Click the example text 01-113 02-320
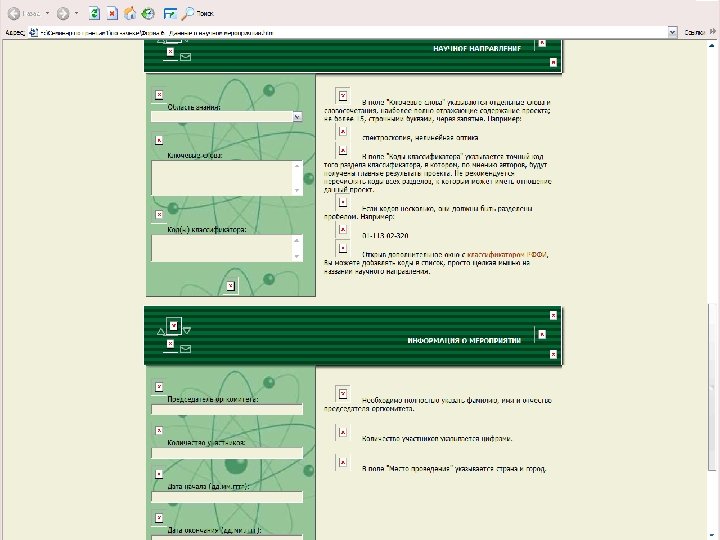This screenshot has width=720, height=540. [x=385, y=236]
